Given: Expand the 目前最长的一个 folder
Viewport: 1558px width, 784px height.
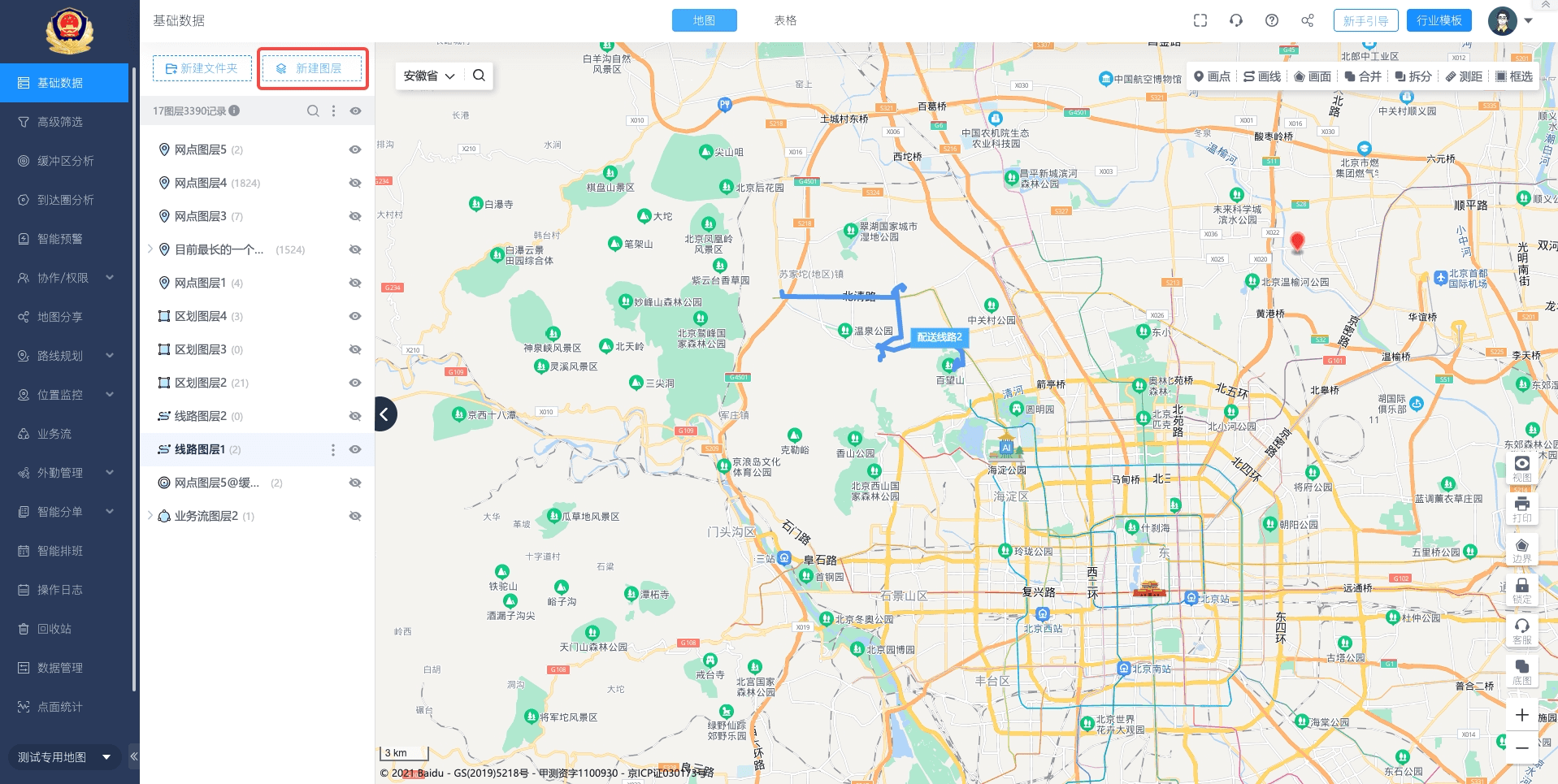Looking at the screenshot, I should (150, 249).
